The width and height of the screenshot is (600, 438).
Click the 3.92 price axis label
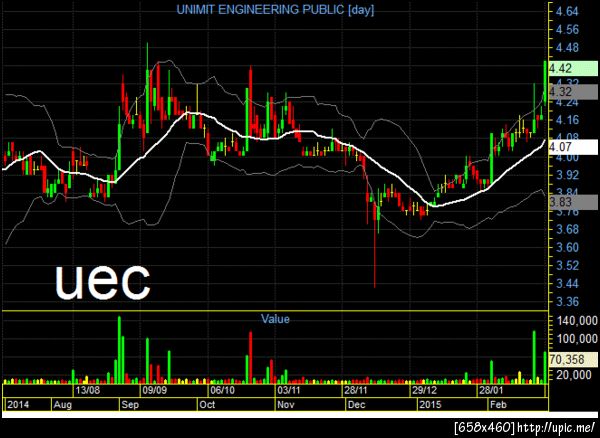(x=567, y=175)
